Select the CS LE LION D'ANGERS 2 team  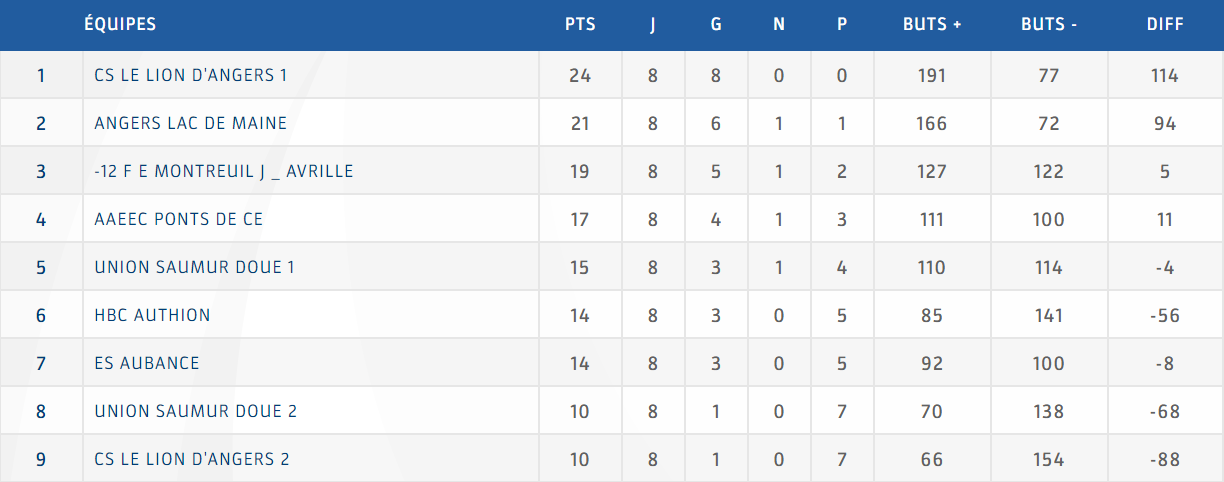click(x=191, y=459)
